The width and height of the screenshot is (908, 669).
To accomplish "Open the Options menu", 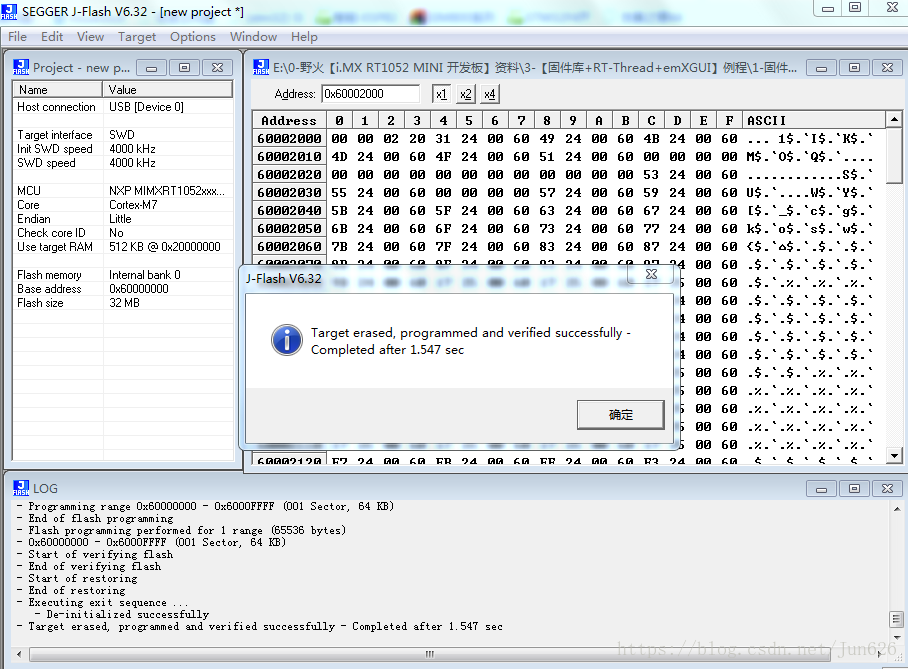I will pos(192,36).
